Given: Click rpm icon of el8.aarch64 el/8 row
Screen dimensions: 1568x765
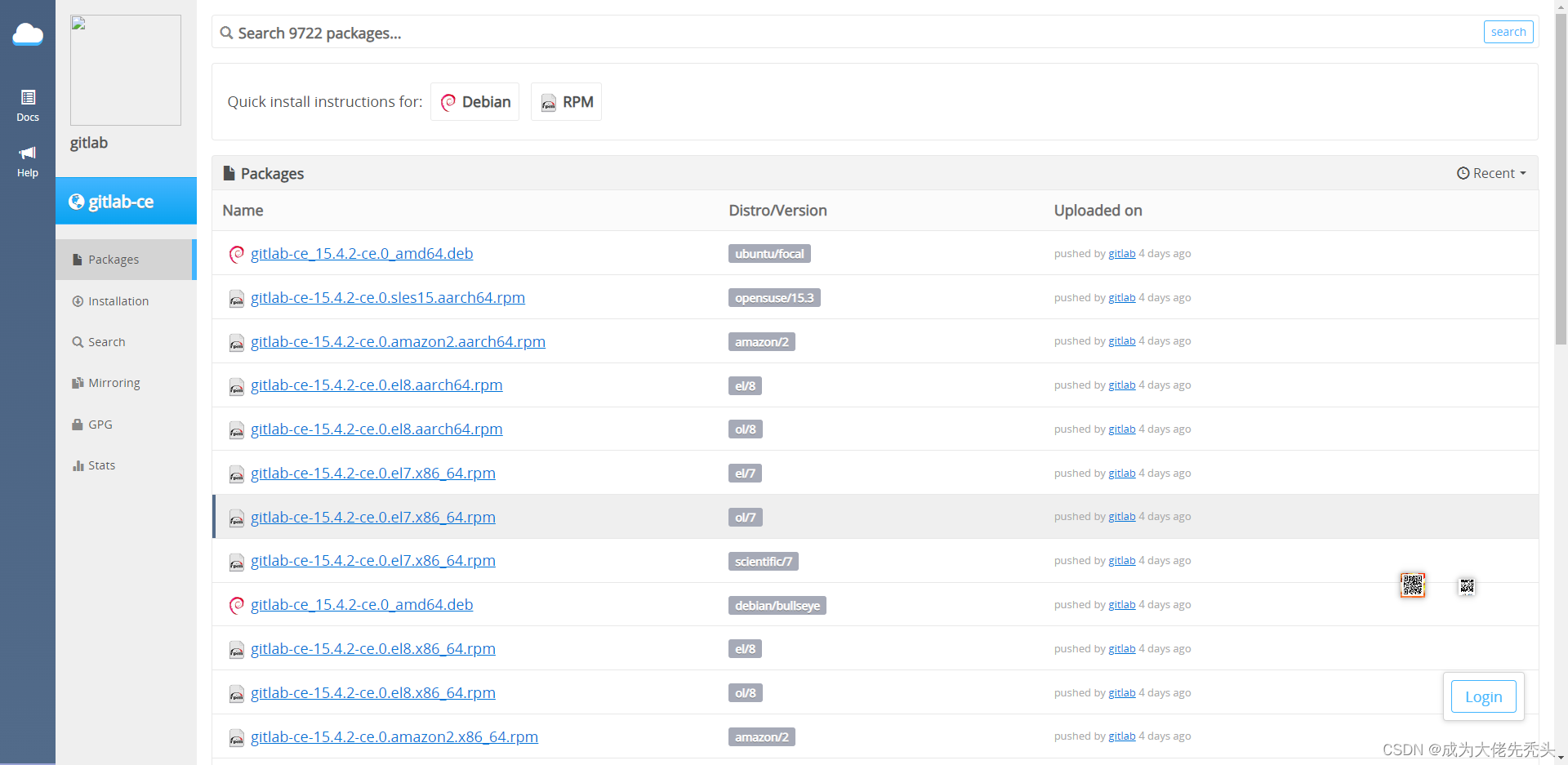Looking at the screenshot, I should 237,385.
